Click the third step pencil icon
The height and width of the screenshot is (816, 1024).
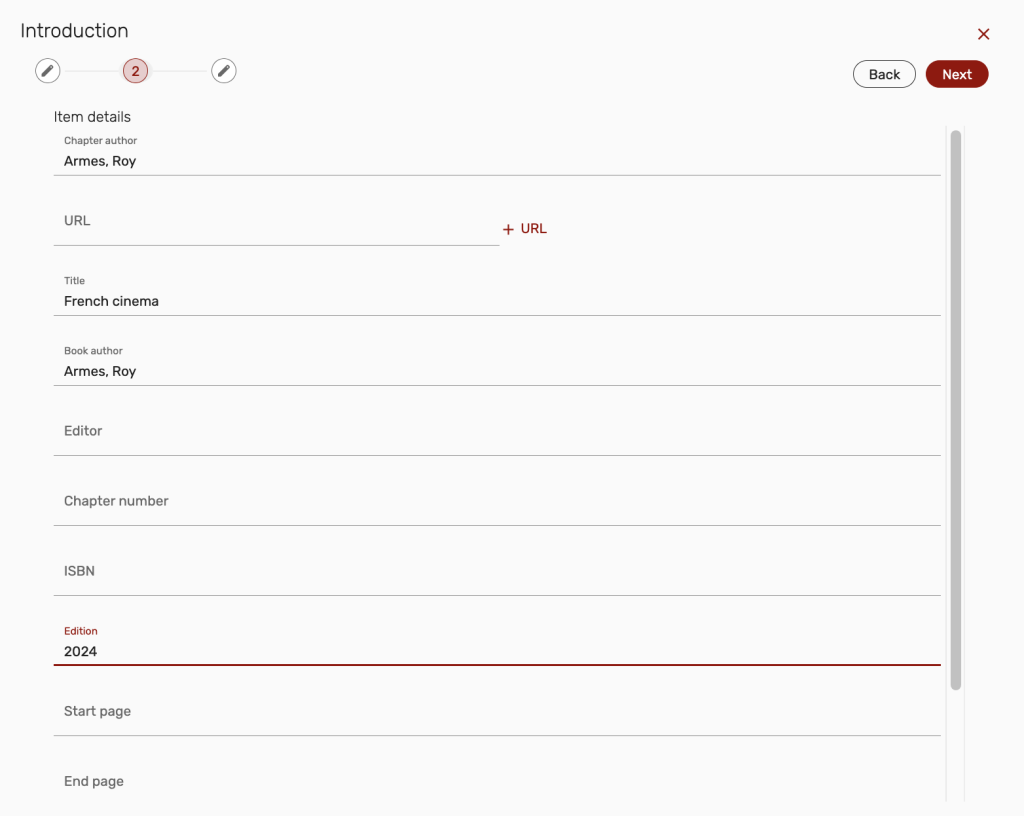coord(224,71)
